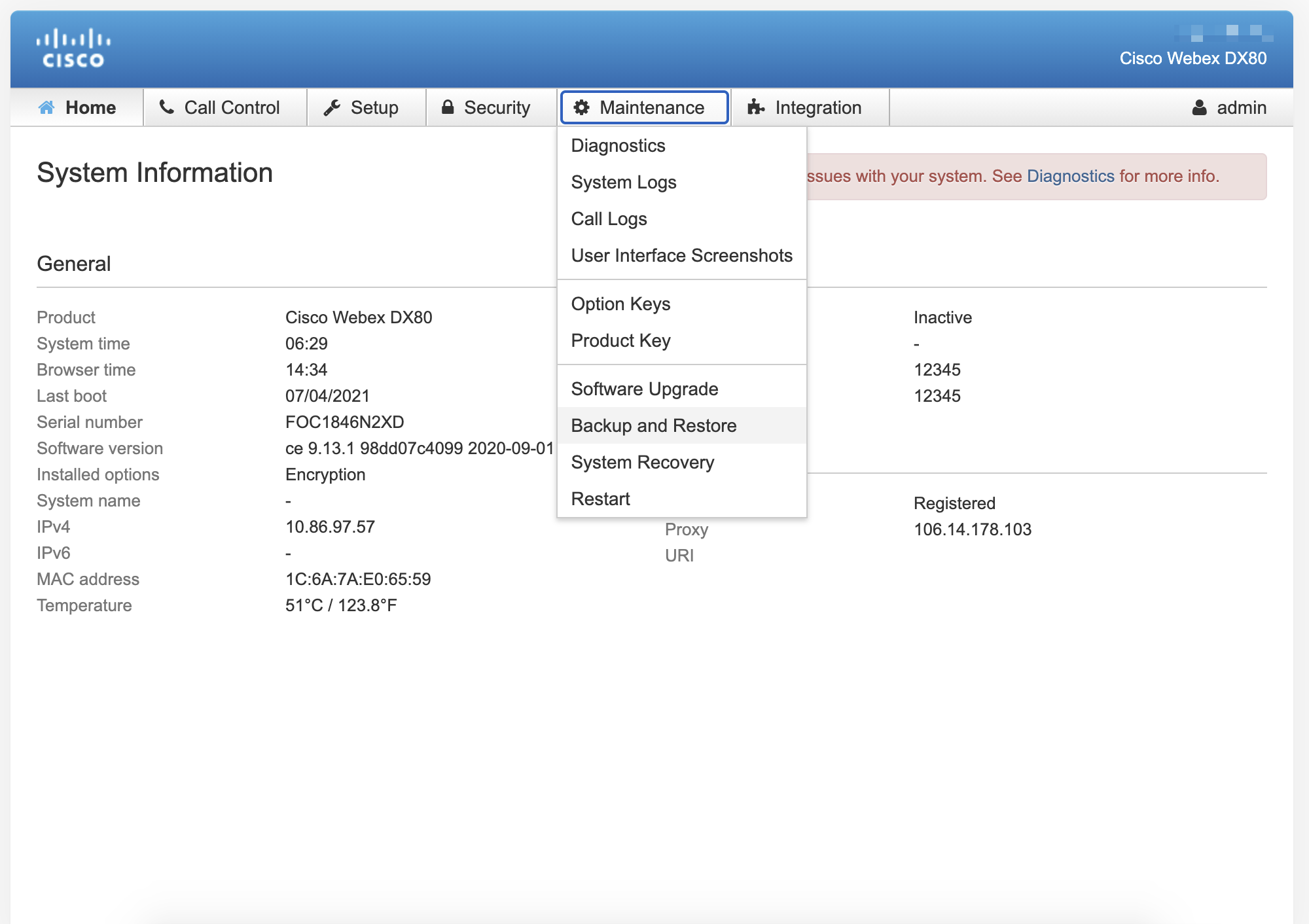Open the Setup menu
Viewport: 1309px width, 924px height.
[367, 107]
